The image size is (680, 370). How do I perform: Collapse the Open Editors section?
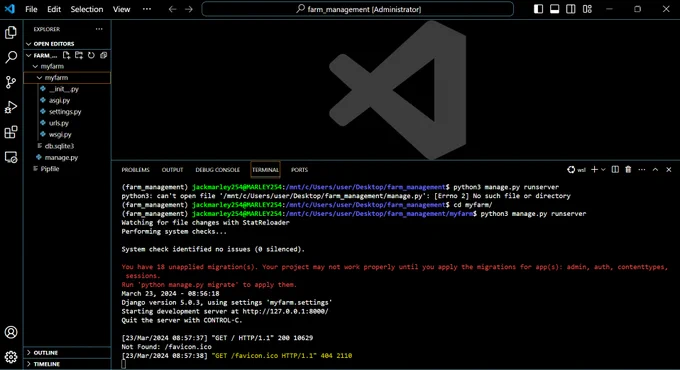pos(68,43)
